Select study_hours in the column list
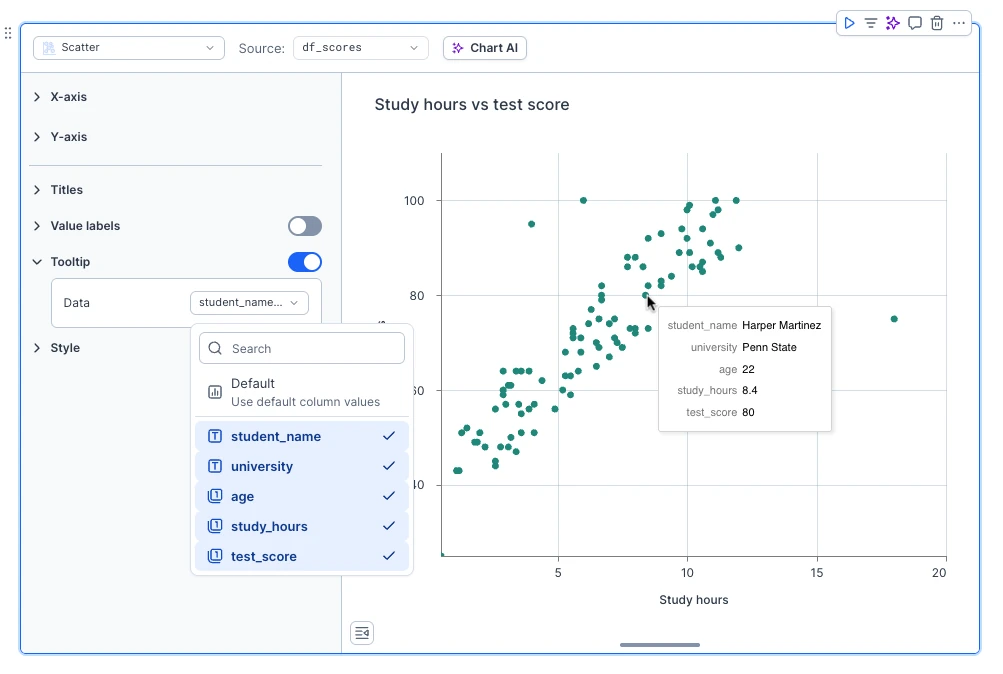This screenshot has height=674, width=1003. click(x=302, y=526)
